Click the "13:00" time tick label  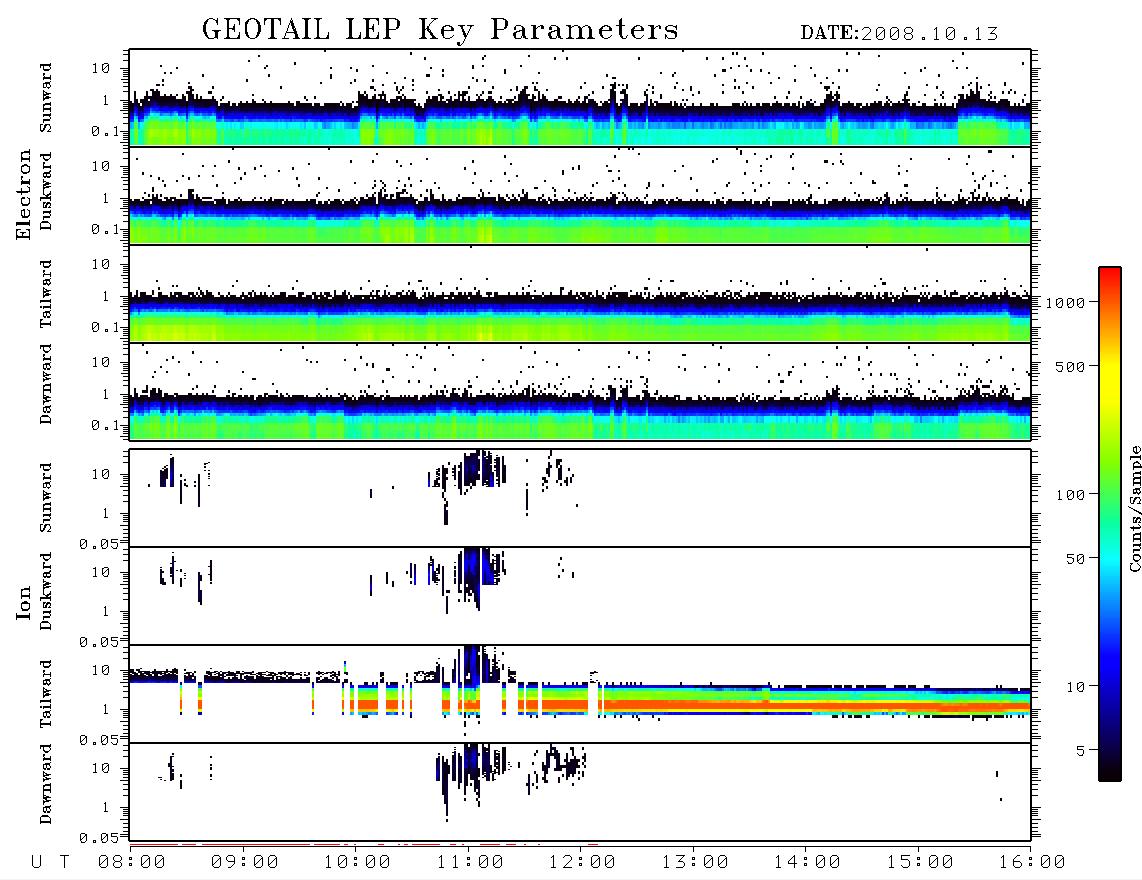point(695,863)
